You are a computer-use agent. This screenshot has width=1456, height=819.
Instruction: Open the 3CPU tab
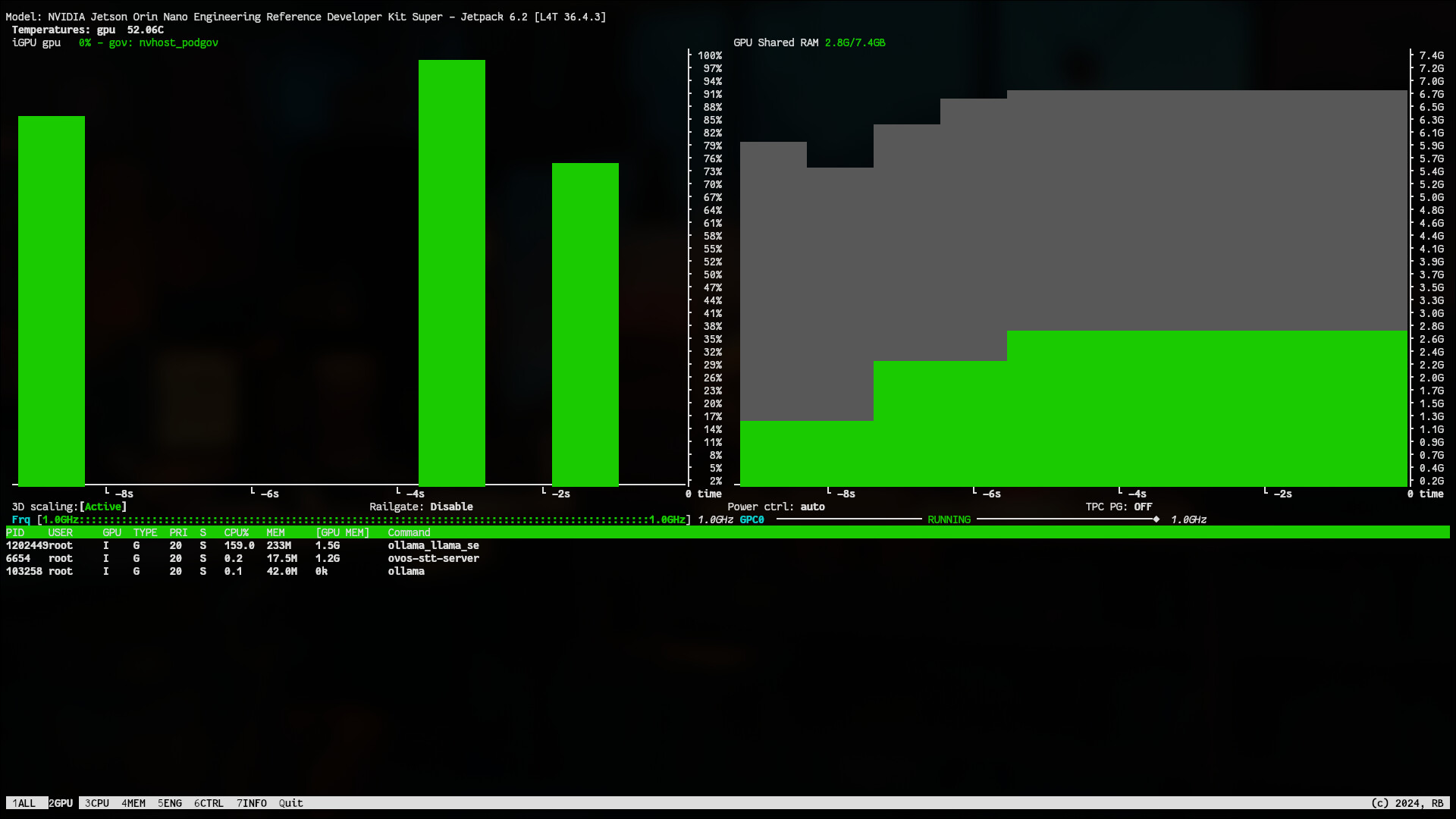(96, 803)
